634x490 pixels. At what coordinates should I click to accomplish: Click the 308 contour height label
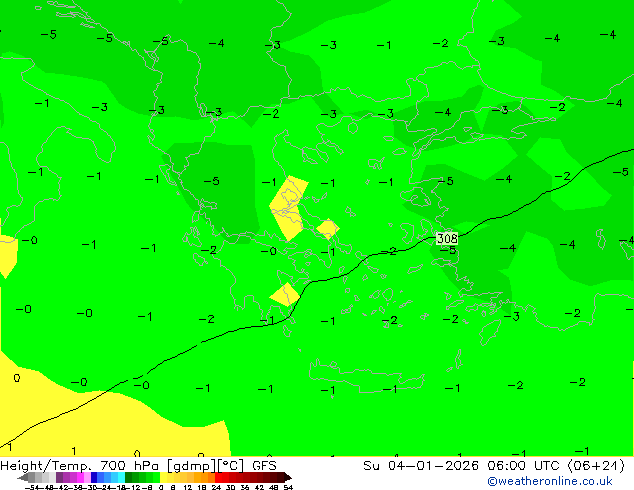[x=447, y=238]
